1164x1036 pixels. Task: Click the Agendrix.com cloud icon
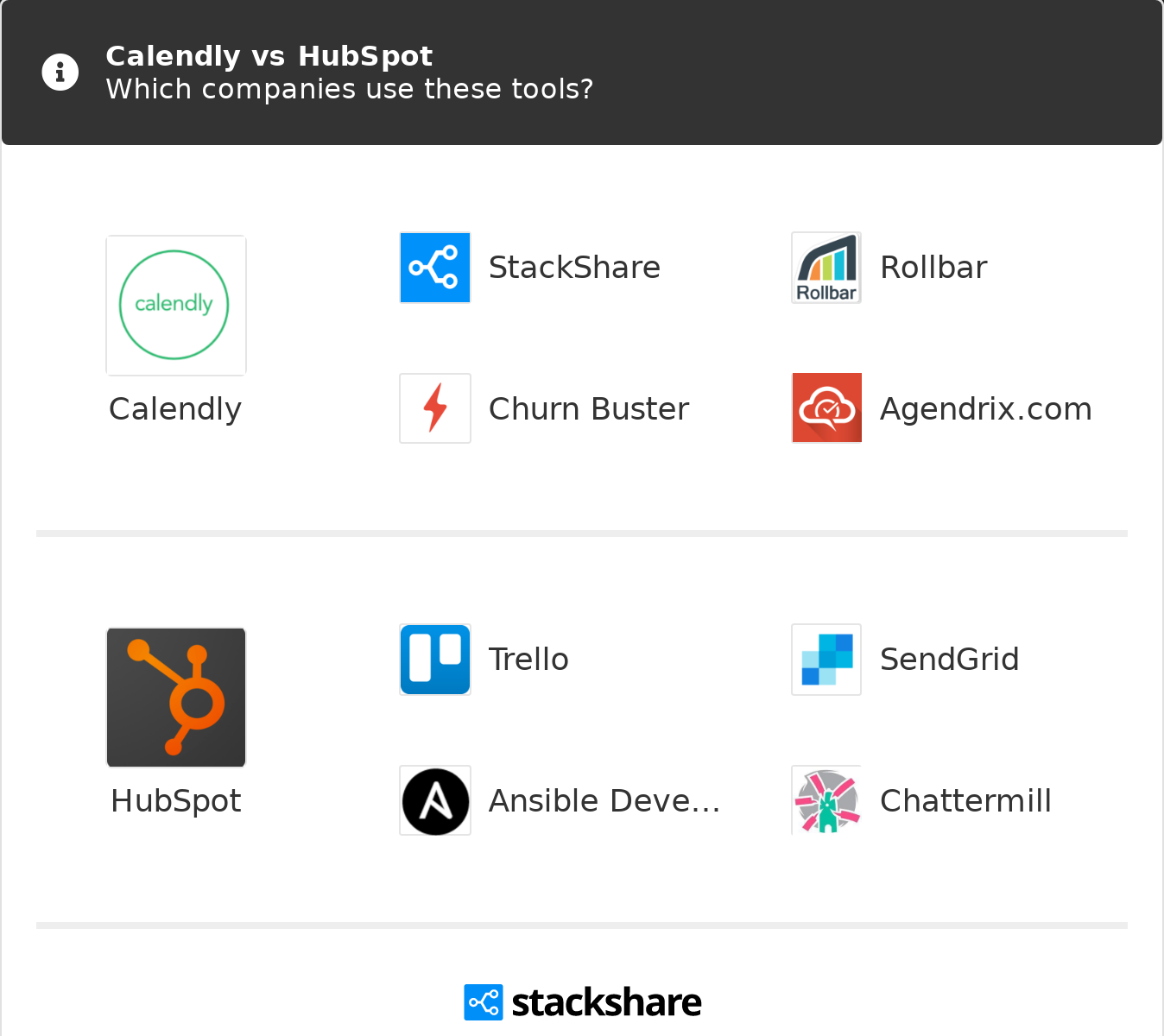point(826,408)
